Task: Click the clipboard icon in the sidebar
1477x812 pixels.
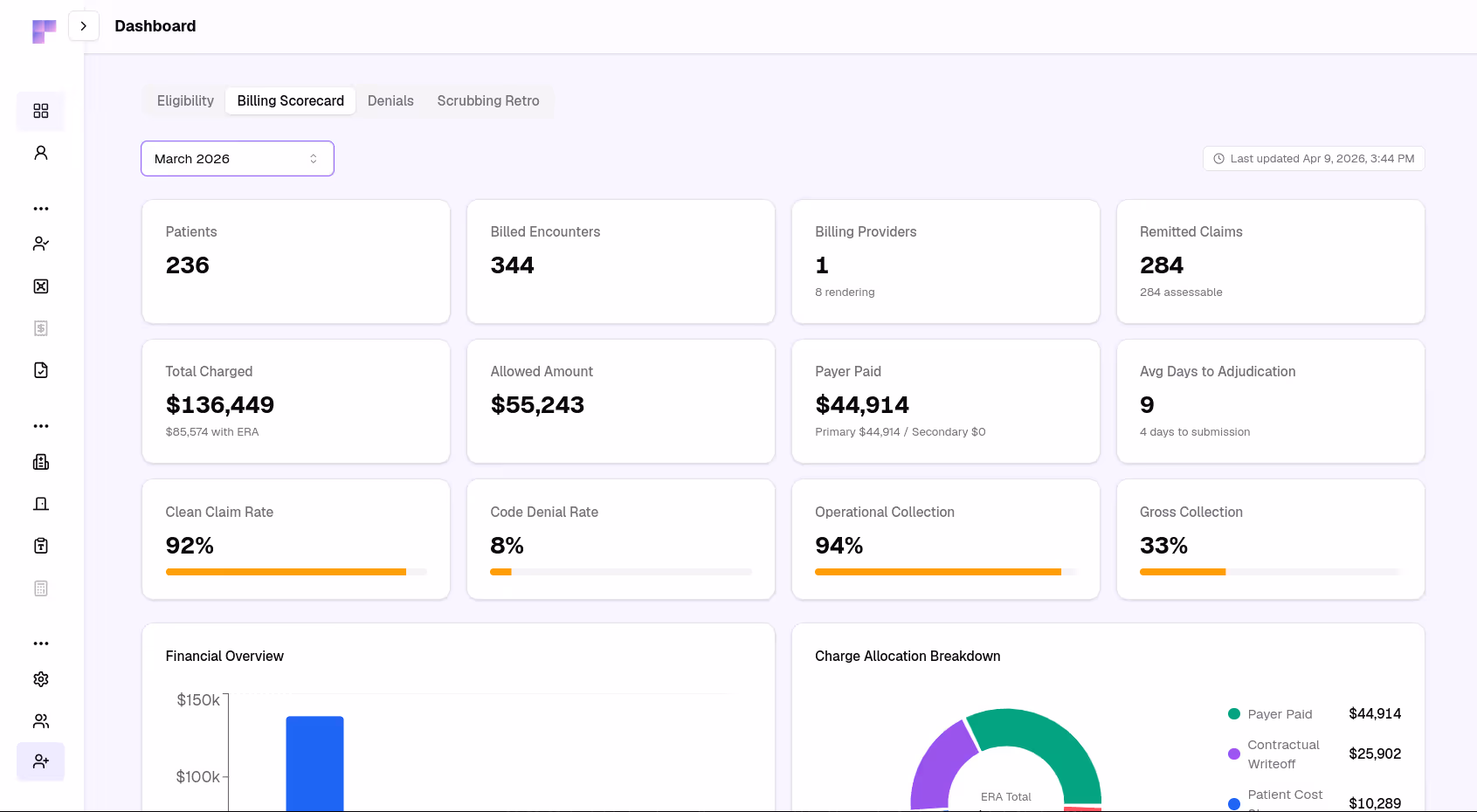Action: tap(40, 546)
